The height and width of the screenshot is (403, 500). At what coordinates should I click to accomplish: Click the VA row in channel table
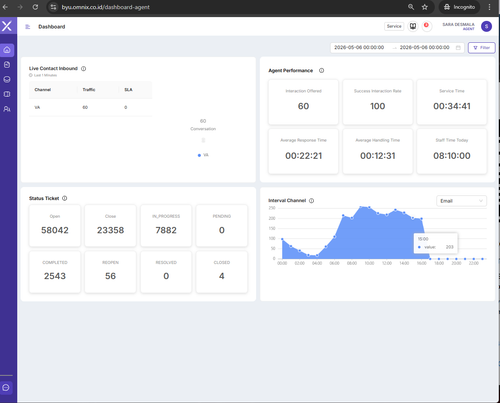(x=90, y=107)
